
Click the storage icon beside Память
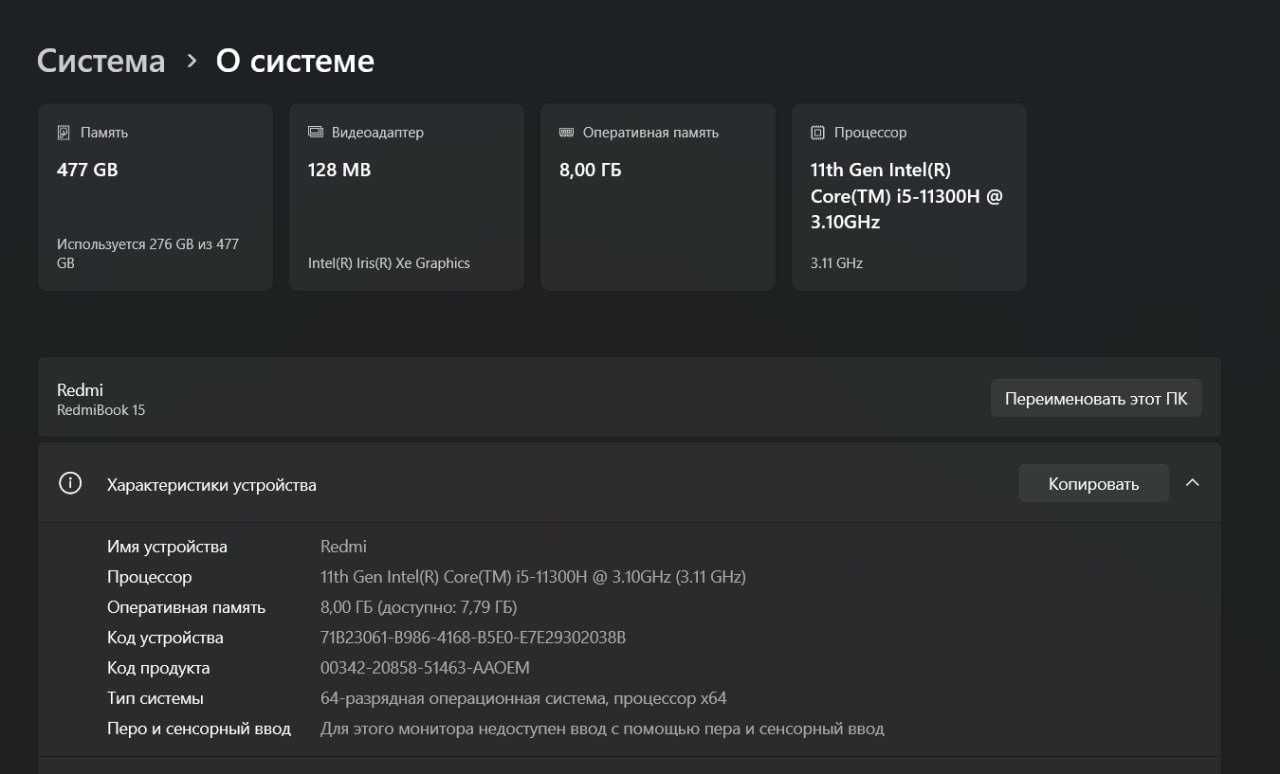[x=64, y=132]
